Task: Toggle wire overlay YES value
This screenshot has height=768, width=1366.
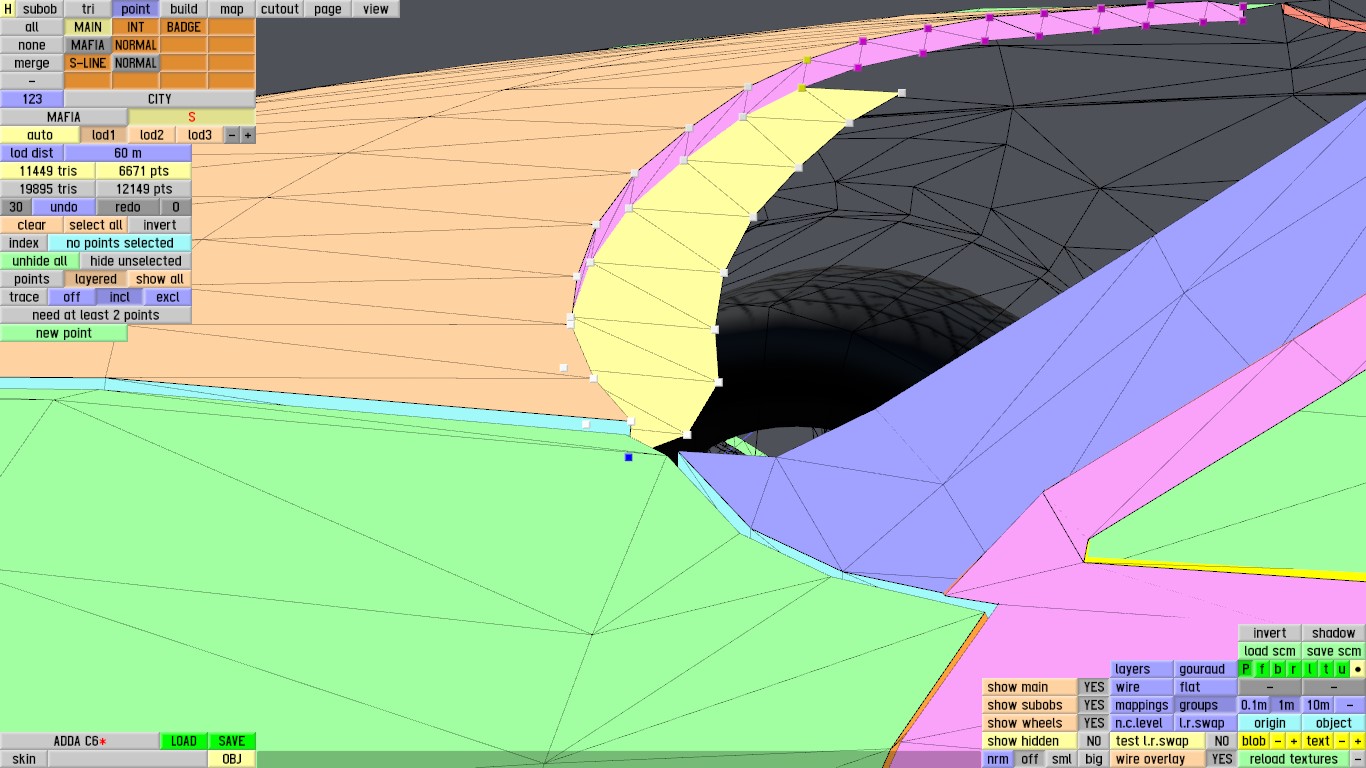Action: [1221, 759]
